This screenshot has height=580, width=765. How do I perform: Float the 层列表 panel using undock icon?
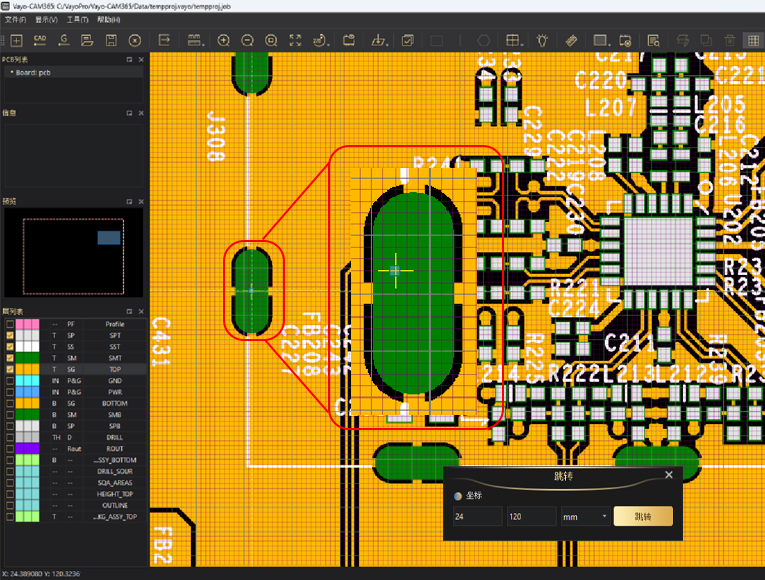[130, 311]
